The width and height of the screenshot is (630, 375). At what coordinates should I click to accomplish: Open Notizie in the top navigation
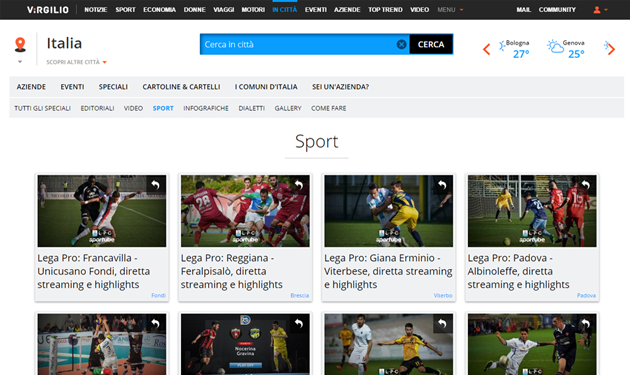96,10
